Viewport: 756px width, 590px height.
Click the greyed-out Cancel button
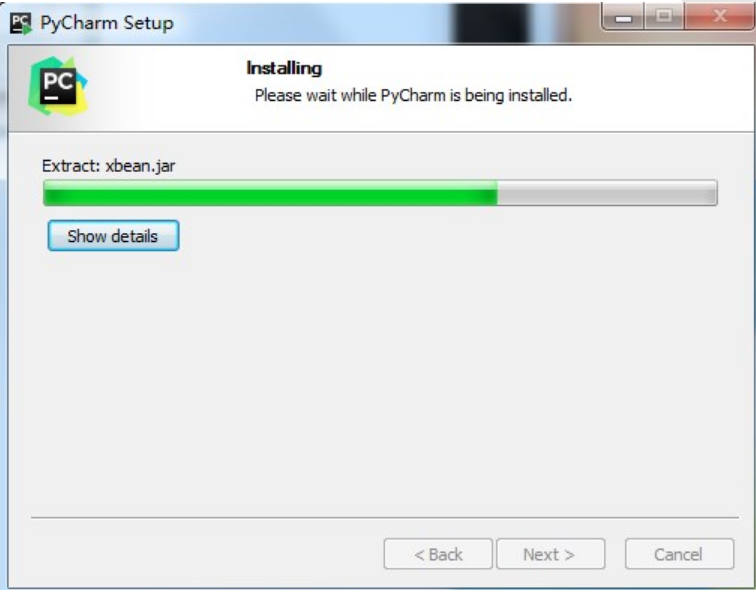(x=679, y=554)
